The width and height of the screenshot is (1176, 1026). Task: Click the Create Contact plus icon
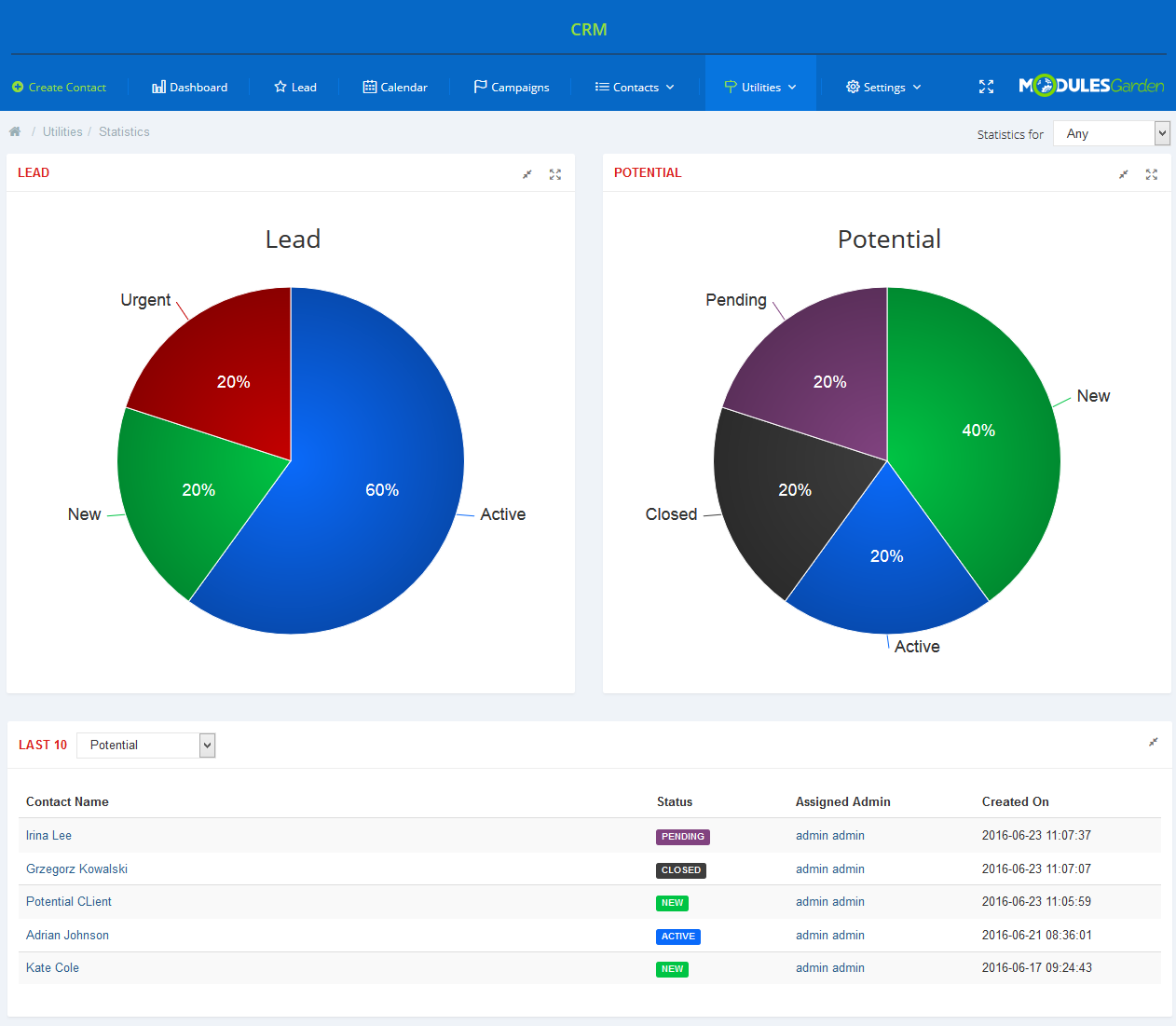pyautogui.click(x=18, y=87)
